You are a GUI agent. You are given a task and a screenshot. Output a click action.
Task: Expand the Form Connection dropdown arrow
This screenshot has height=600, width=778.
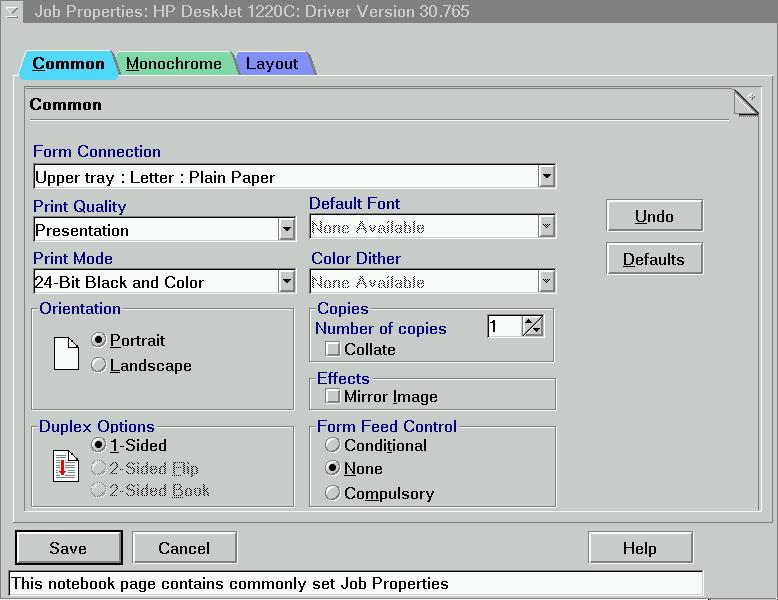[x=546, y=176]
